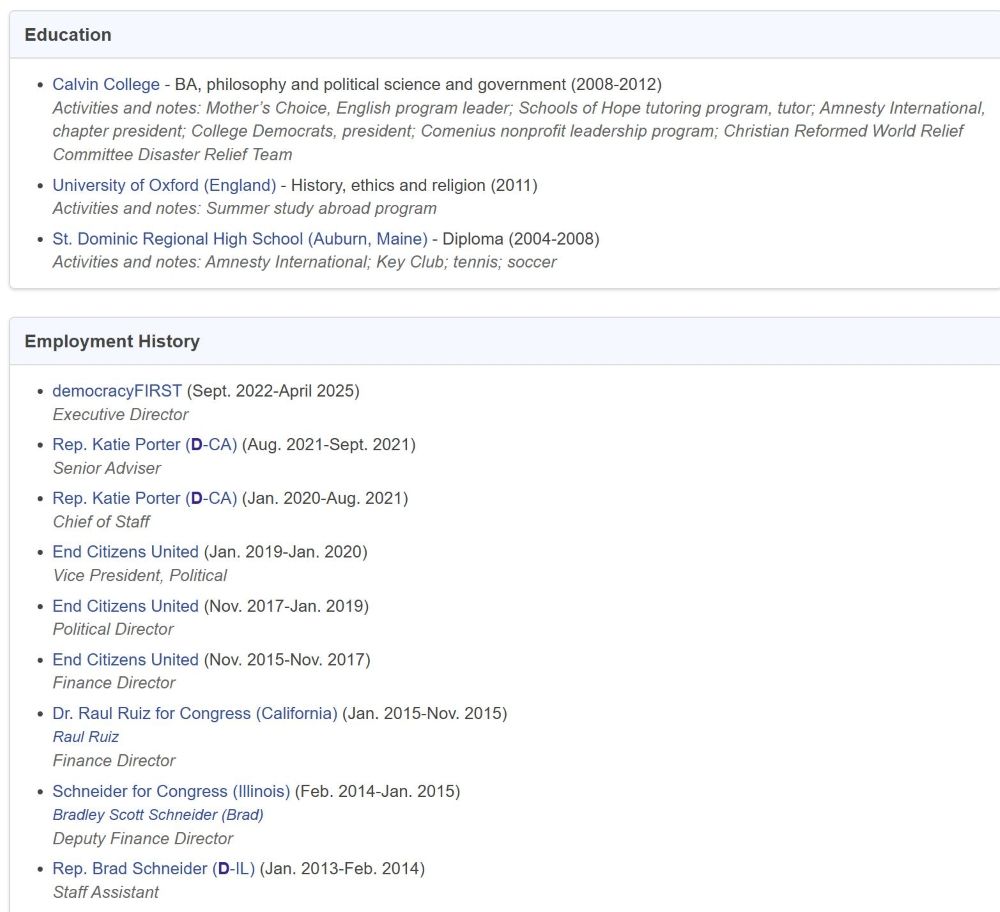1000x912 pixels.
Task: Open St. Dominic Regional High School link
Action: (x=240, y=239)
